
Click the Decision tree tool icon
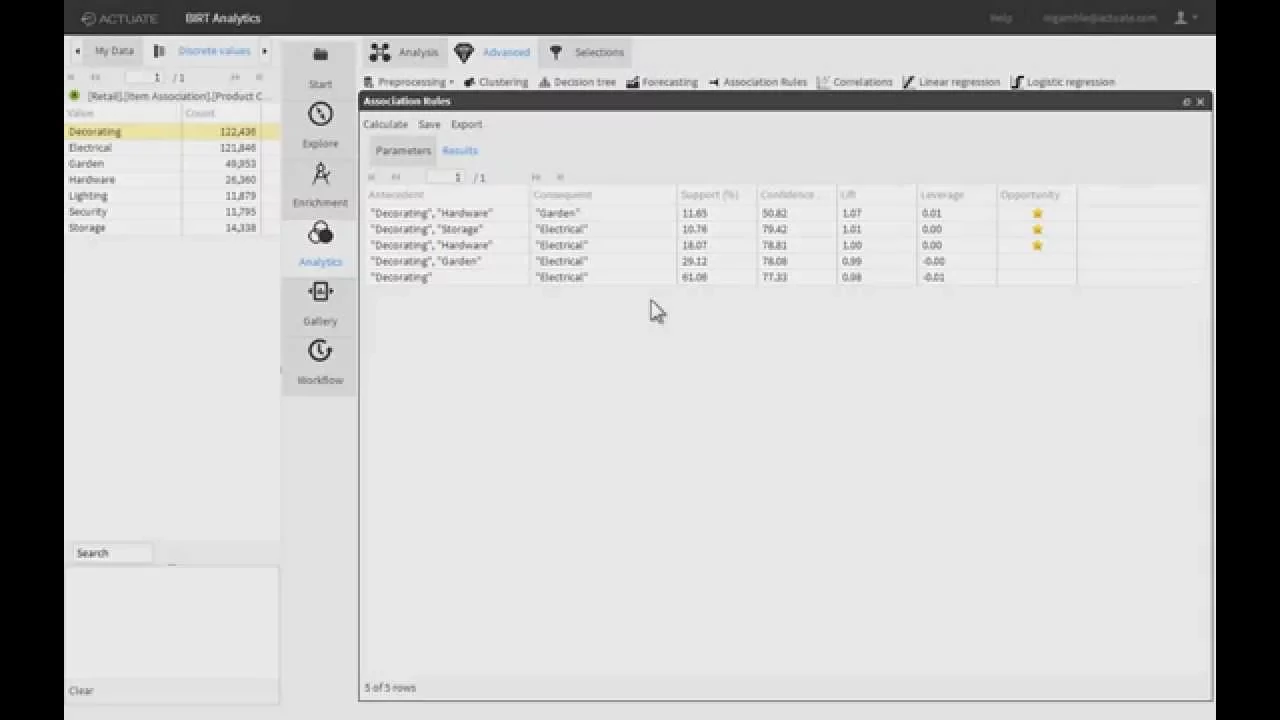click(544, 82)
